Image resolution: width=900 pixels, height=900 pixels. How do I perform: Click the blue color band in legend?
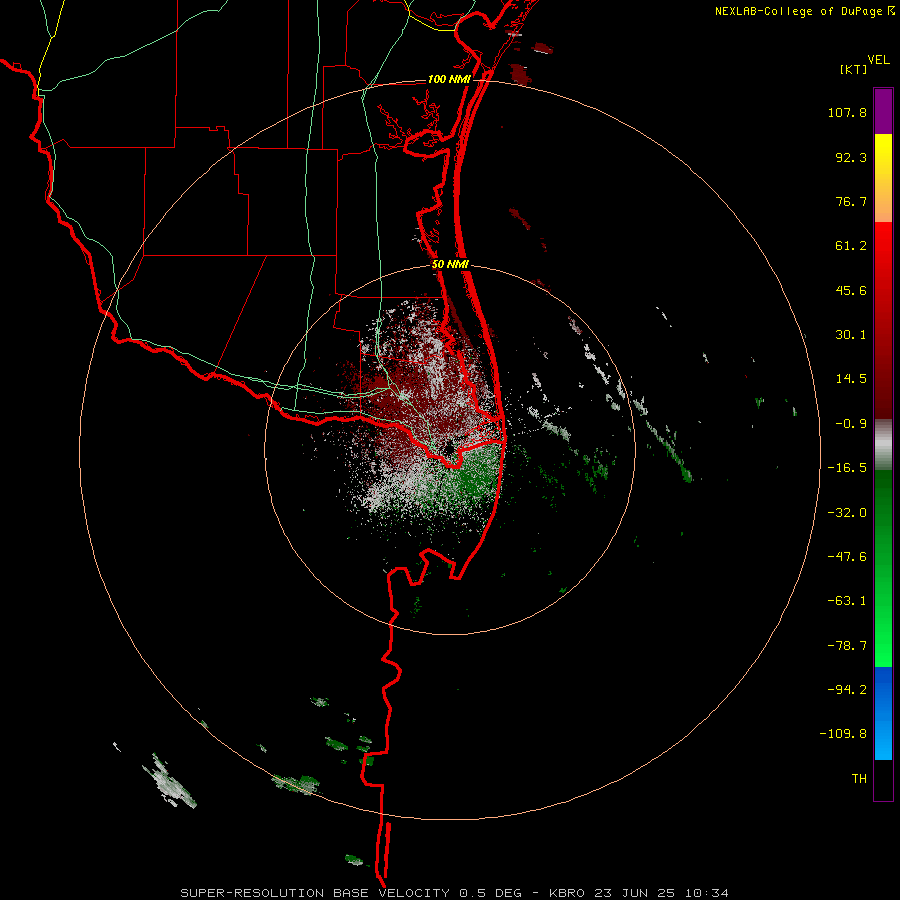[883, 713]
